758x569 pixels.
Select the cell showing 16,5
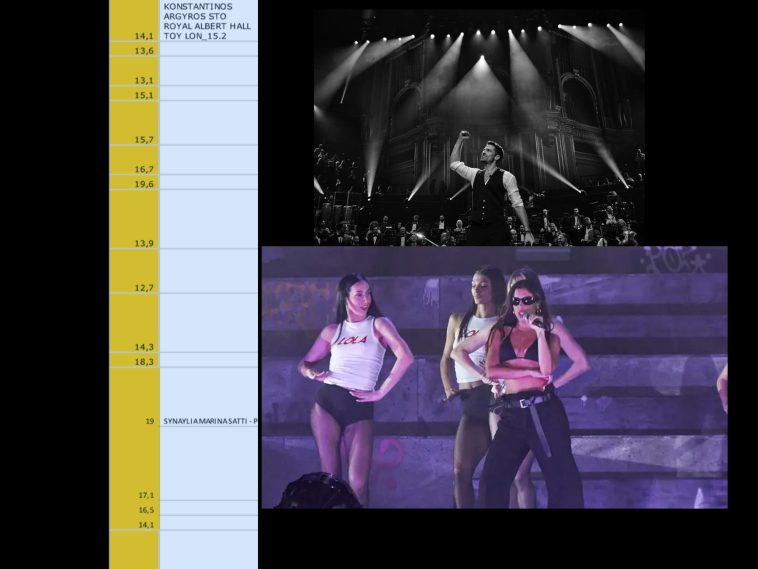pyautogui.click(x=134, y=509)
